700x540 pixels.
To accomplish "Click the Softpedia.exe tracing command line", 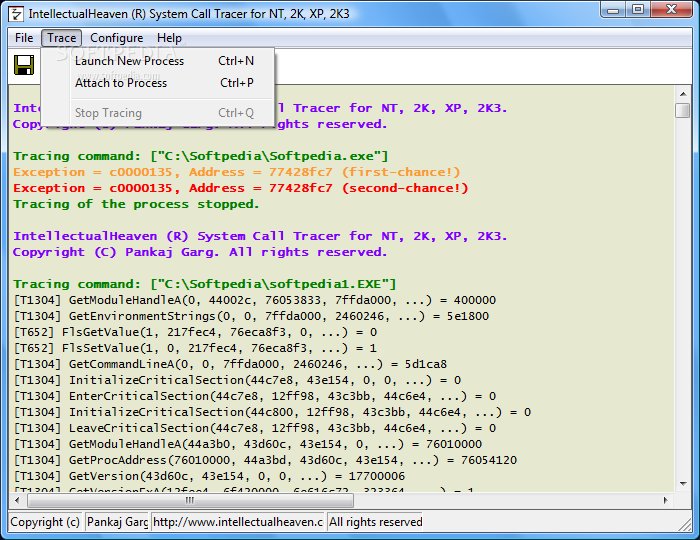I will click(x=200, y=156).
